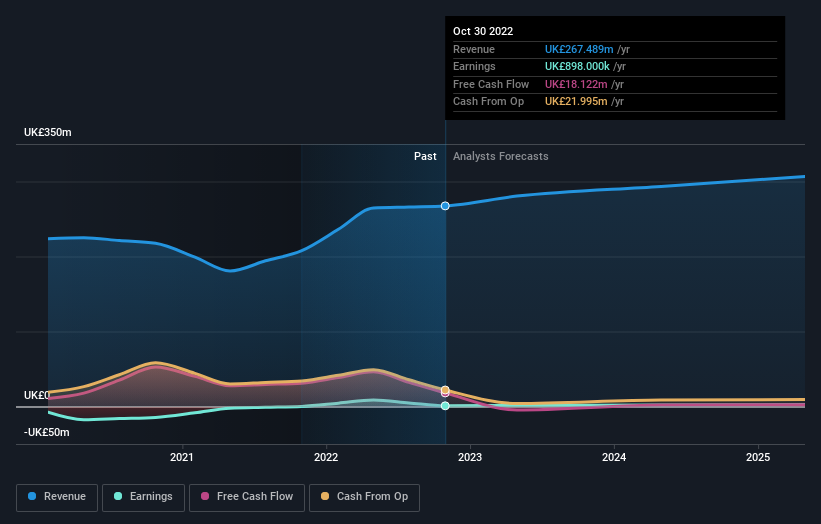Click the Analysts Forecasts label
The width and height of the screenshot is (821, 524).
[x=501, y=157]
